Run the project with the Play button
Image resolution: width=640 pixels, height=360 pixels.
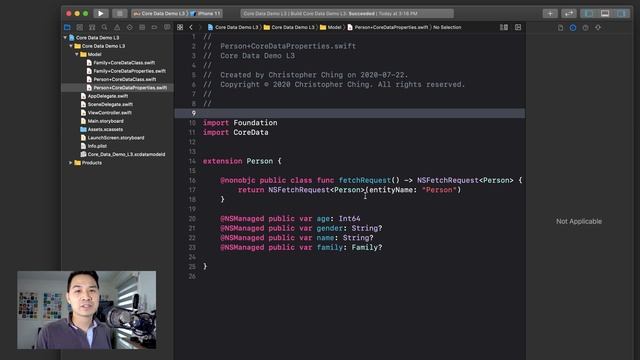click(x=100, y=13)
